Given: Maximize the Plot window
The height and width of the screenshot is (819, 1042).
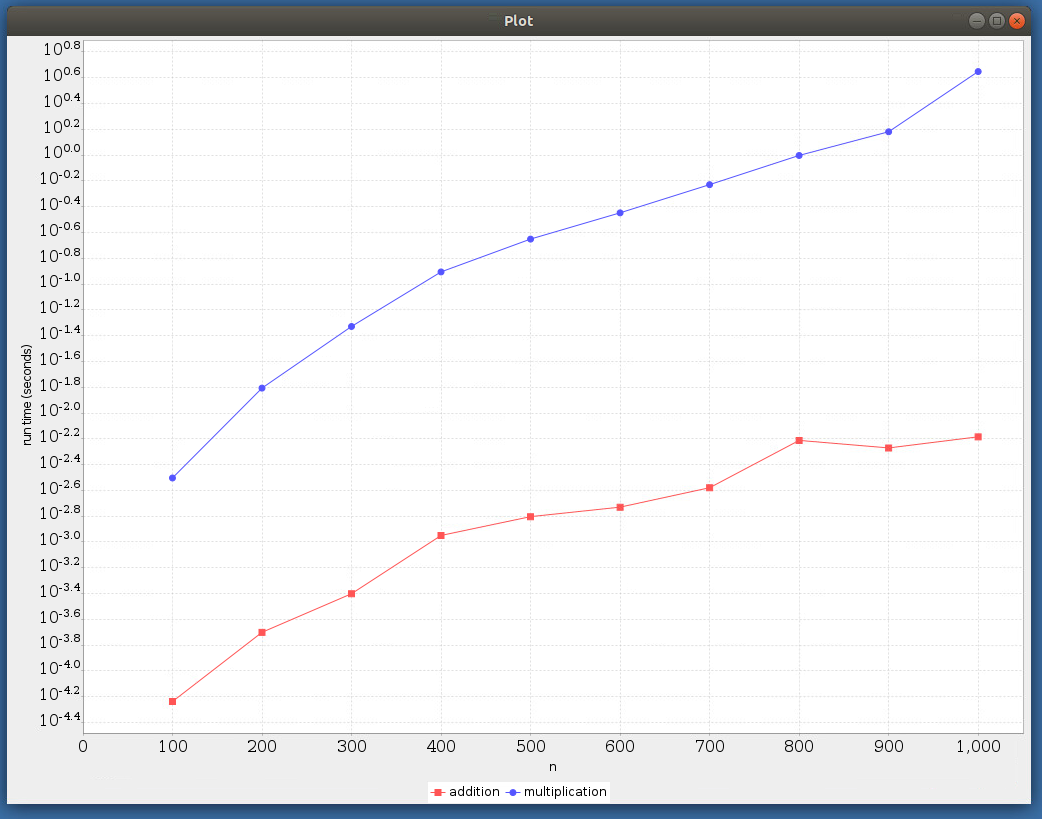Looking at the screenshot, I should pos(996,21).
